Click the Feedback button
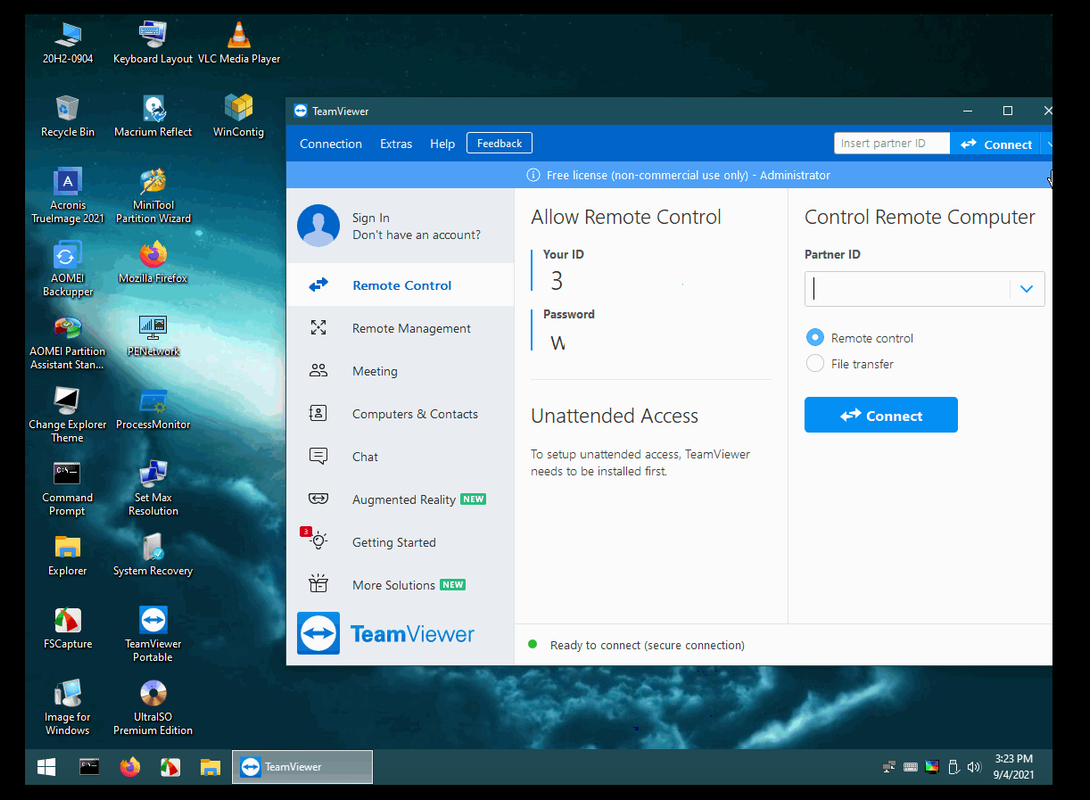 (x=499, y=143)
